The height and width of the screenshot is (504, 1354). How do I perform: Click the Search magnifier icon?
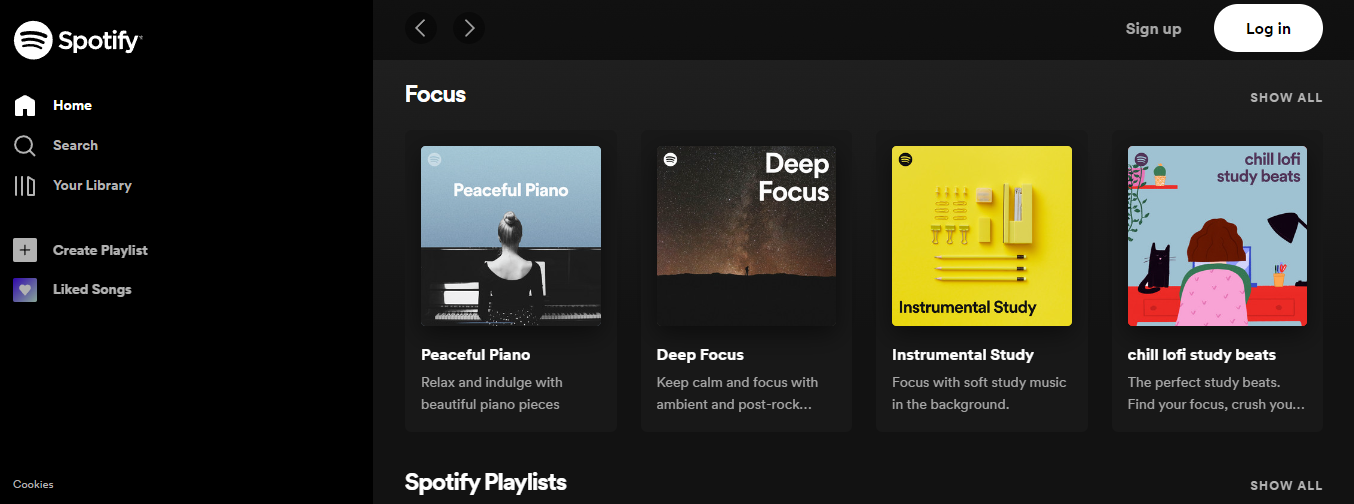[25, 146]
